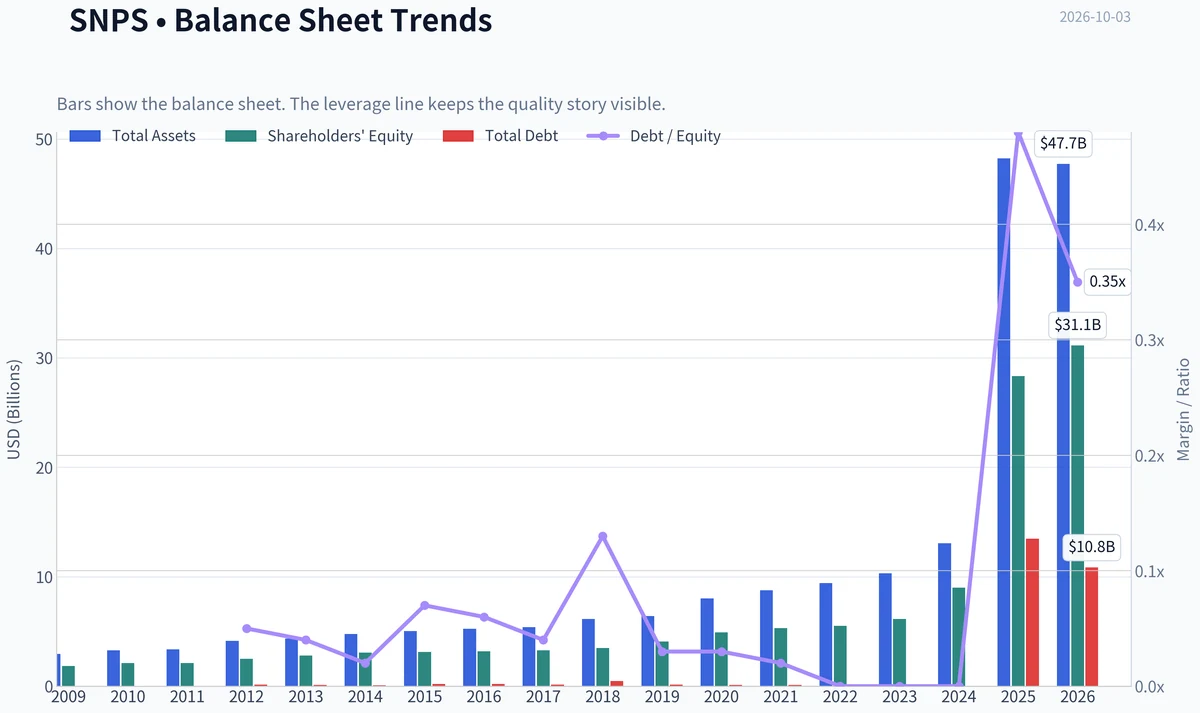Select the $10.8B data label
Viewport: 1200px width, 713px height.
click(1091, 547)
